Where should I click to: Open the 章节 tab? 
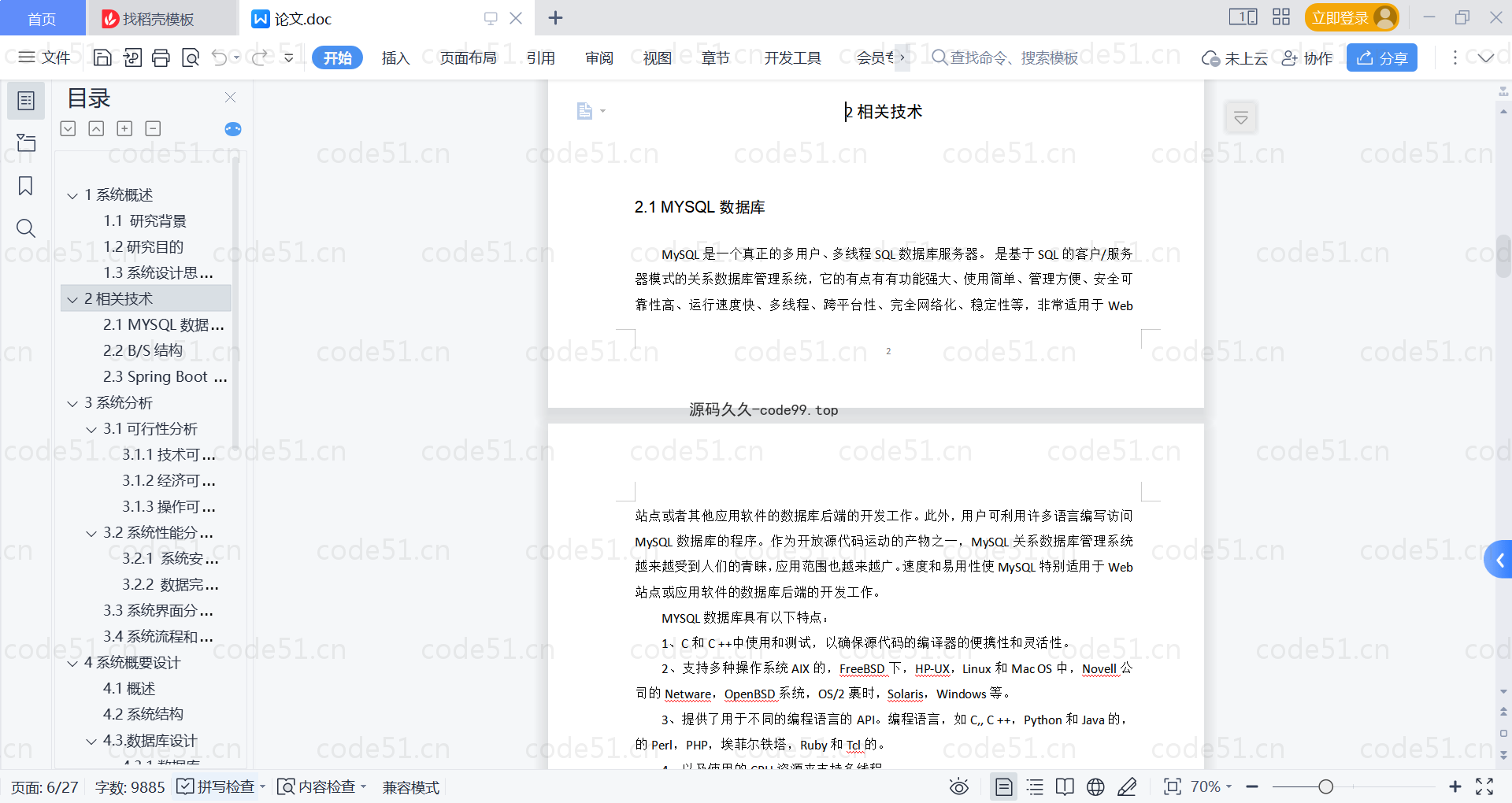(716, 57)
